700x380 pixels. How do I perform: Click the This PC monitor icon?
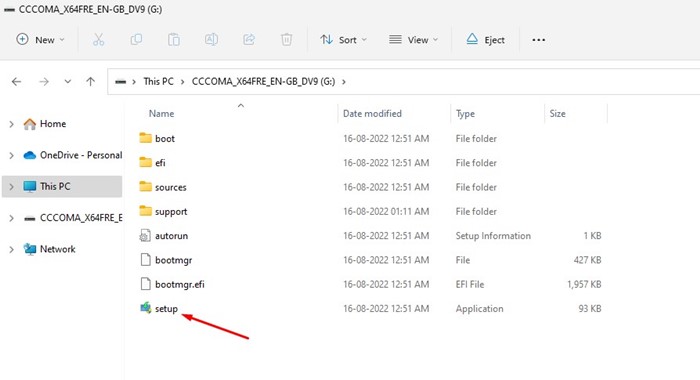click(x=29, y=186)
